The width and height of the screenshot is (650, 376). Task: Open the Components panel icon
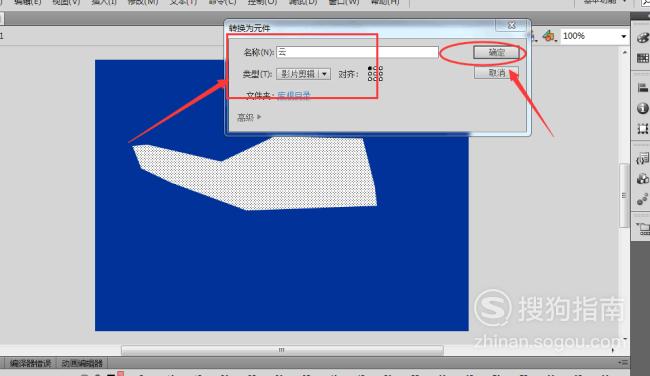[643, 179]
